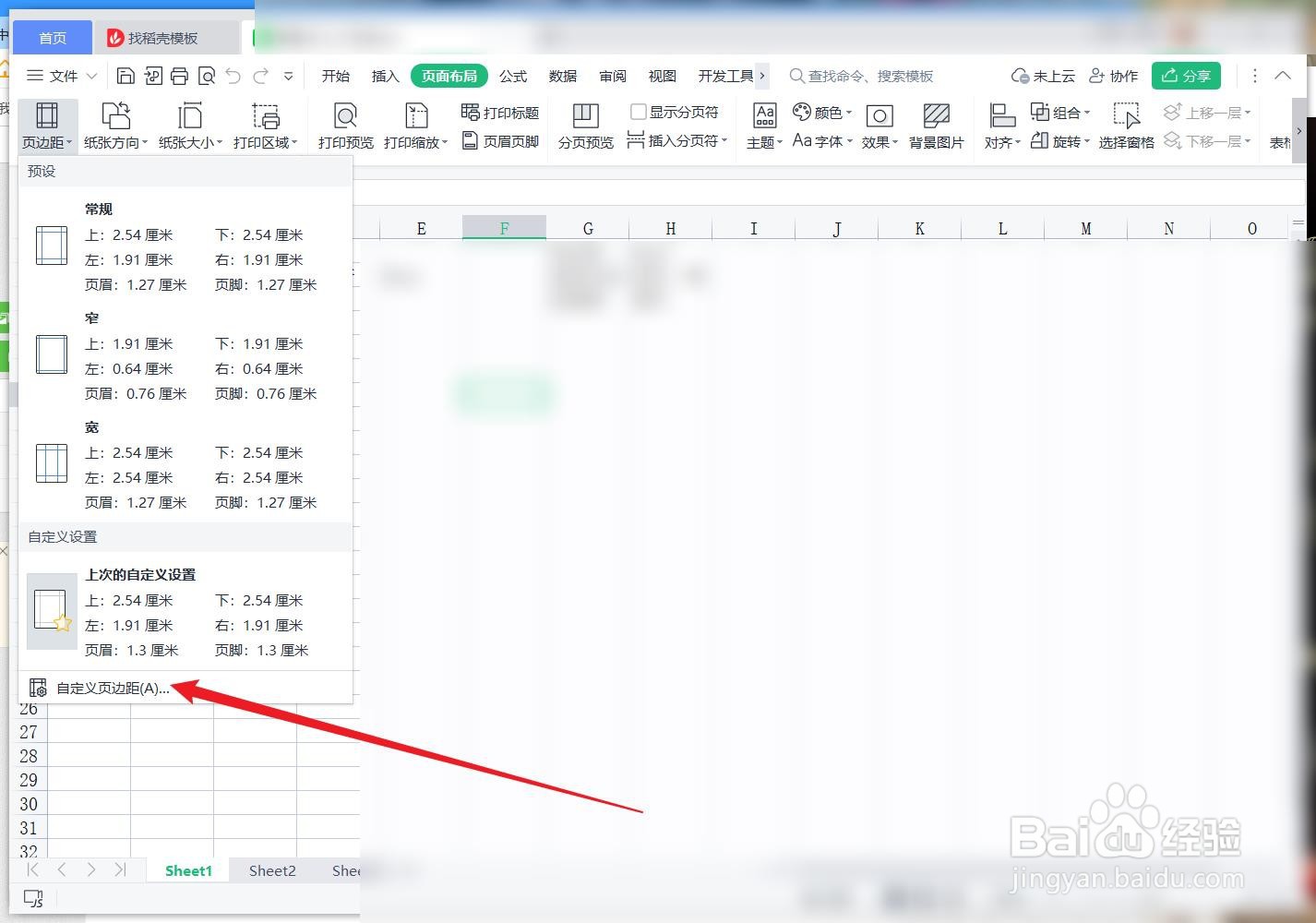
Task: Click the 背景图片 background image button
Action: pos(937,126)
